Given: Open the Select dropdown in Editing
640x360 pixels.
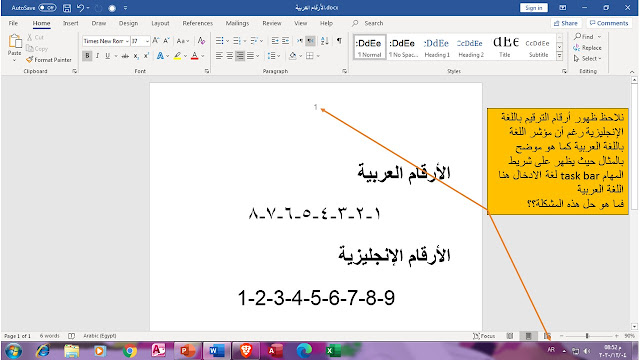Looking at the screenshot, I should pyautogui.click(x=588, y=59).
